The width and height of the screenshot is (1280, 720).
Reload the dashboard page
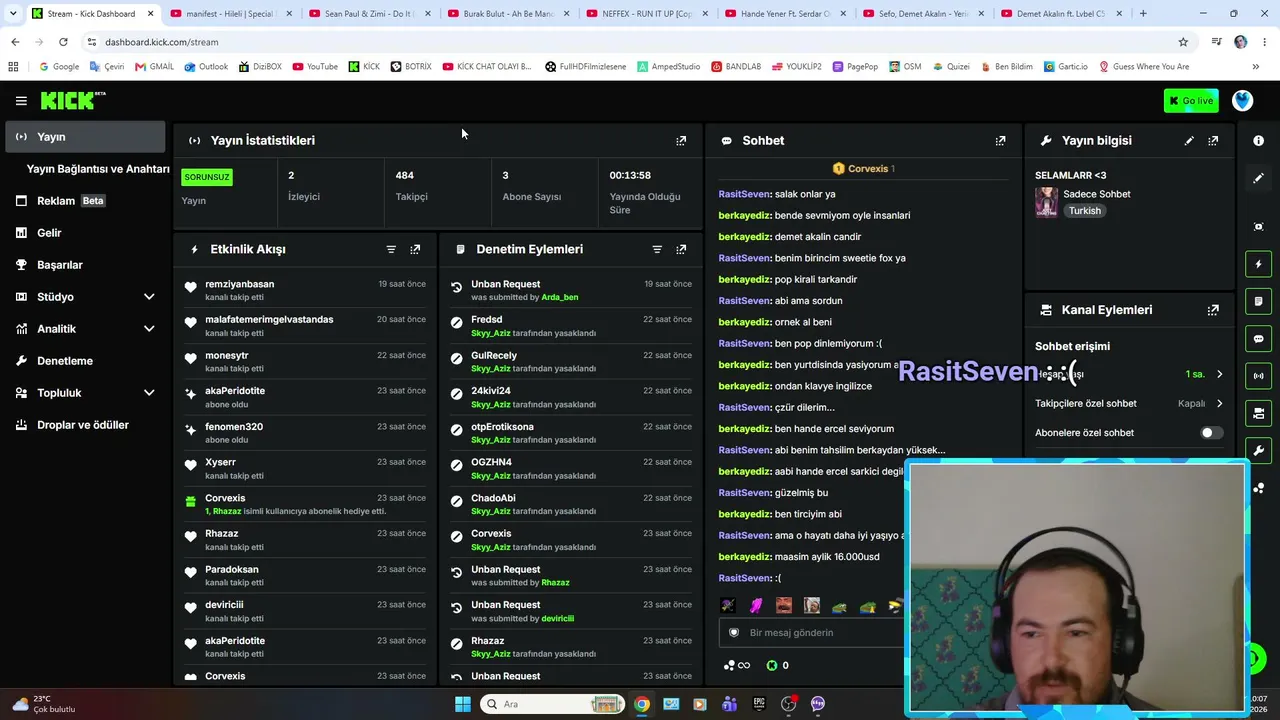pyautogui.click(x=63, y=42)
